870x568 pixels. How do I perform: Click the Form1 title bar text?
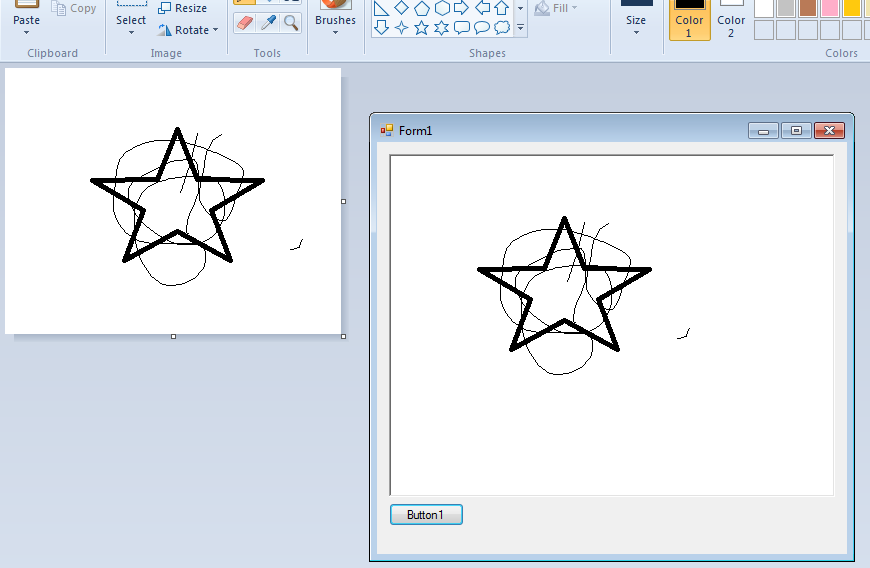pos(415,131)
